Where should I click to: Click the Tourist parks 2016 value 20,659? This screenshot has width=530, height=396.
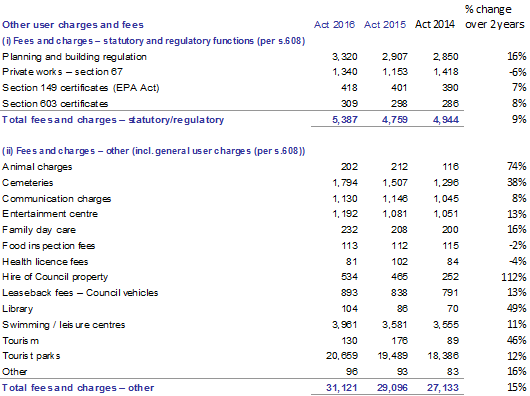click(x=342, y=356)
